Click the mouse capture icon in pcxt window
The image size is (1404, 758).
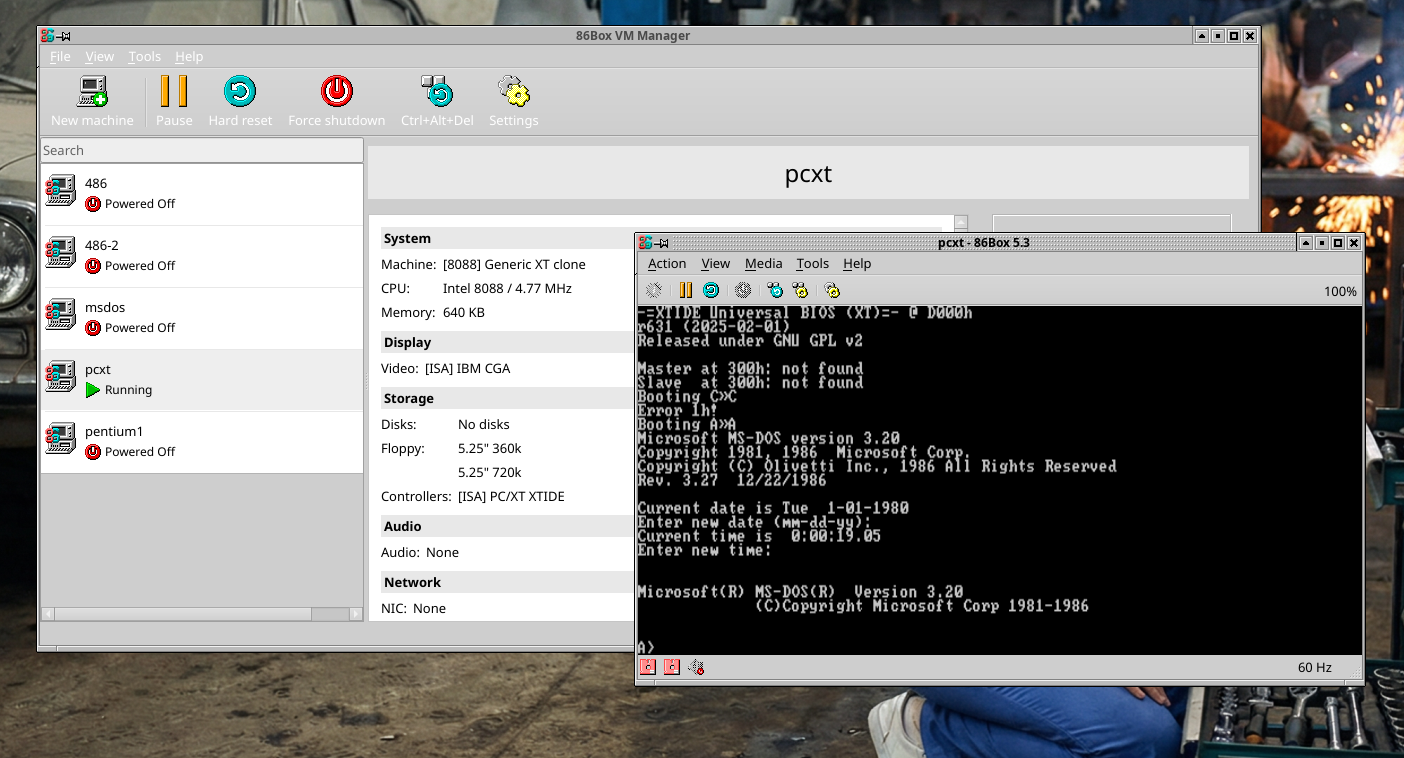pyautogui.click(x=653, y=290)
